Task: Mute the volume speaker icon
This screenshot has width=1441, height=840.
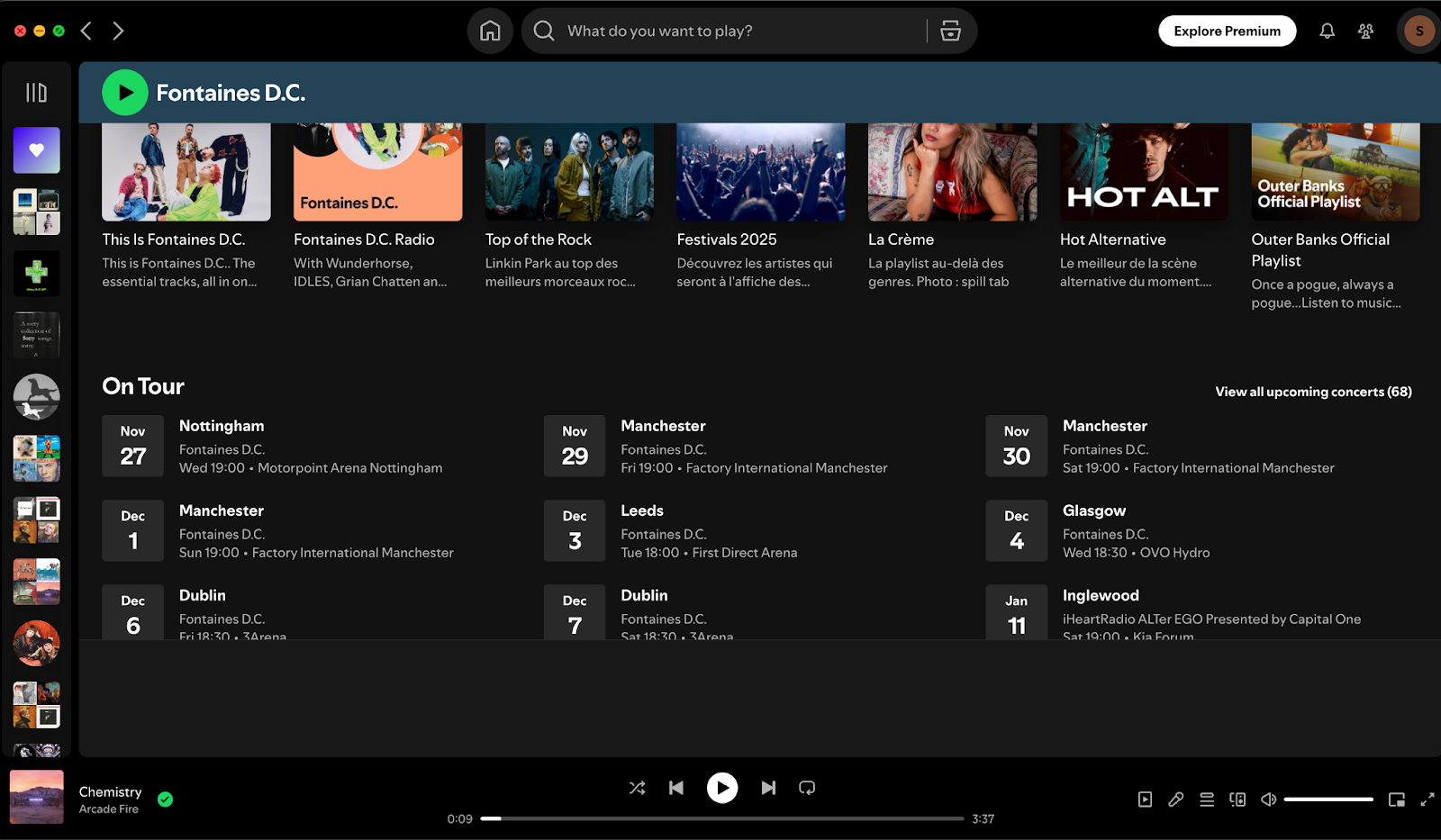Action: (x=1268, y=799)
